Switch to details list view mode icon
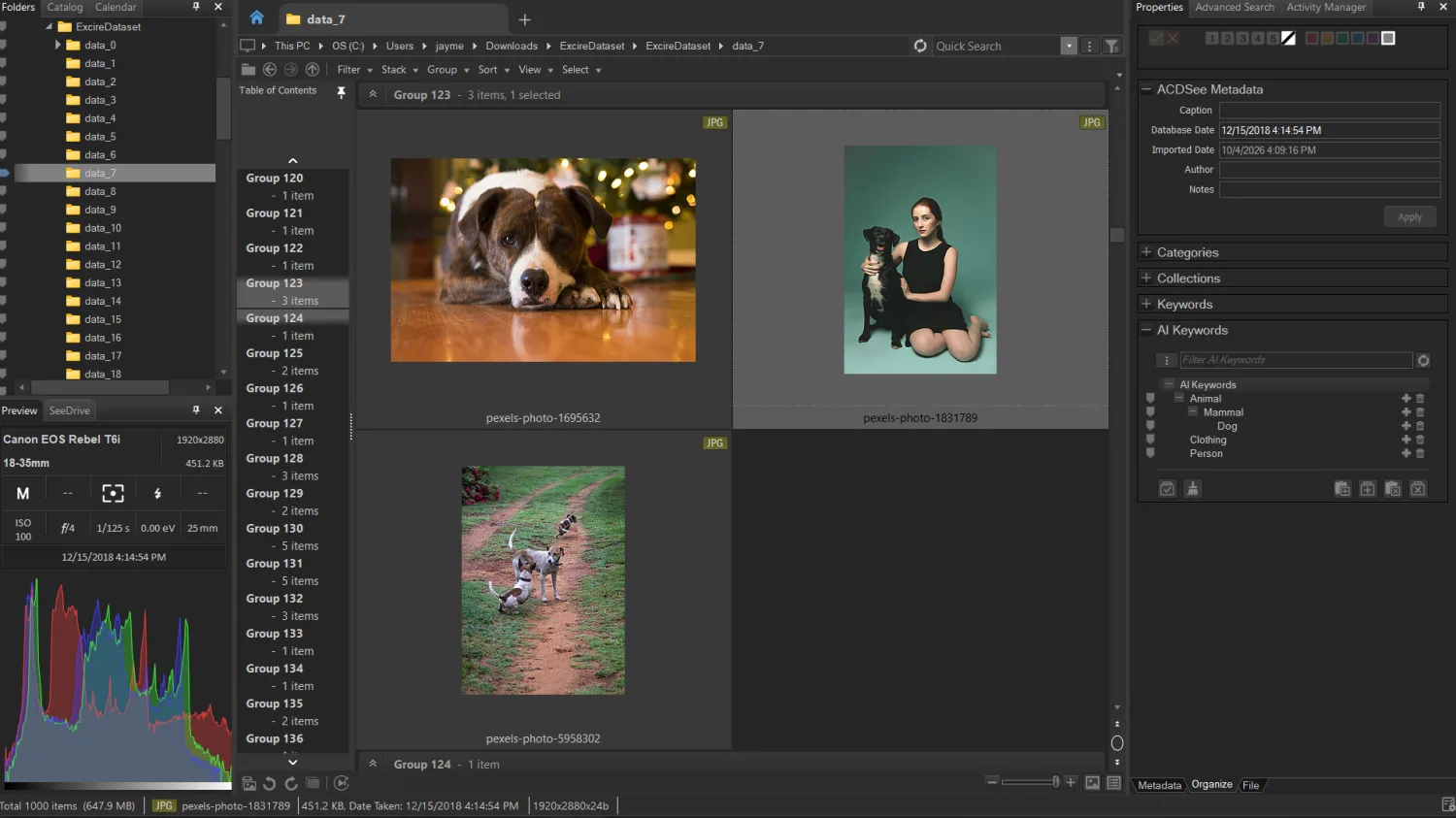Screen dimensions: 1456x818 coord(1113,783)
